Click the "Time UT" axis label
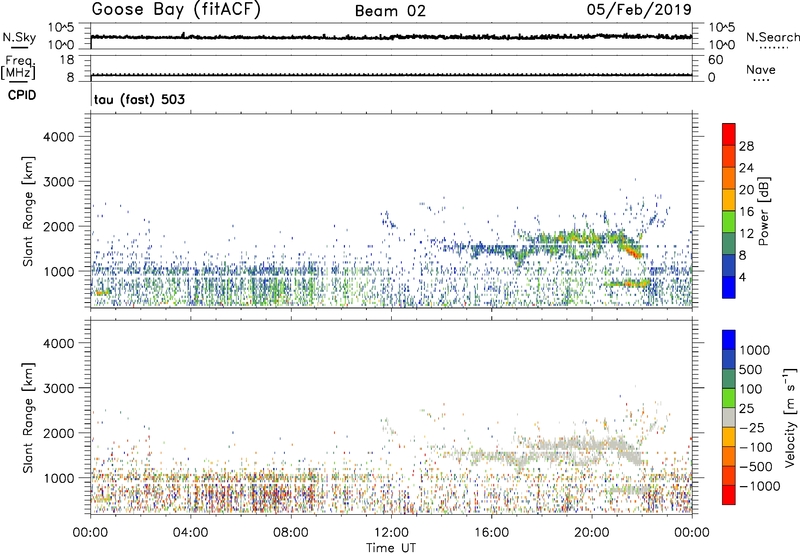800x554 pixels. pos(391,547)
